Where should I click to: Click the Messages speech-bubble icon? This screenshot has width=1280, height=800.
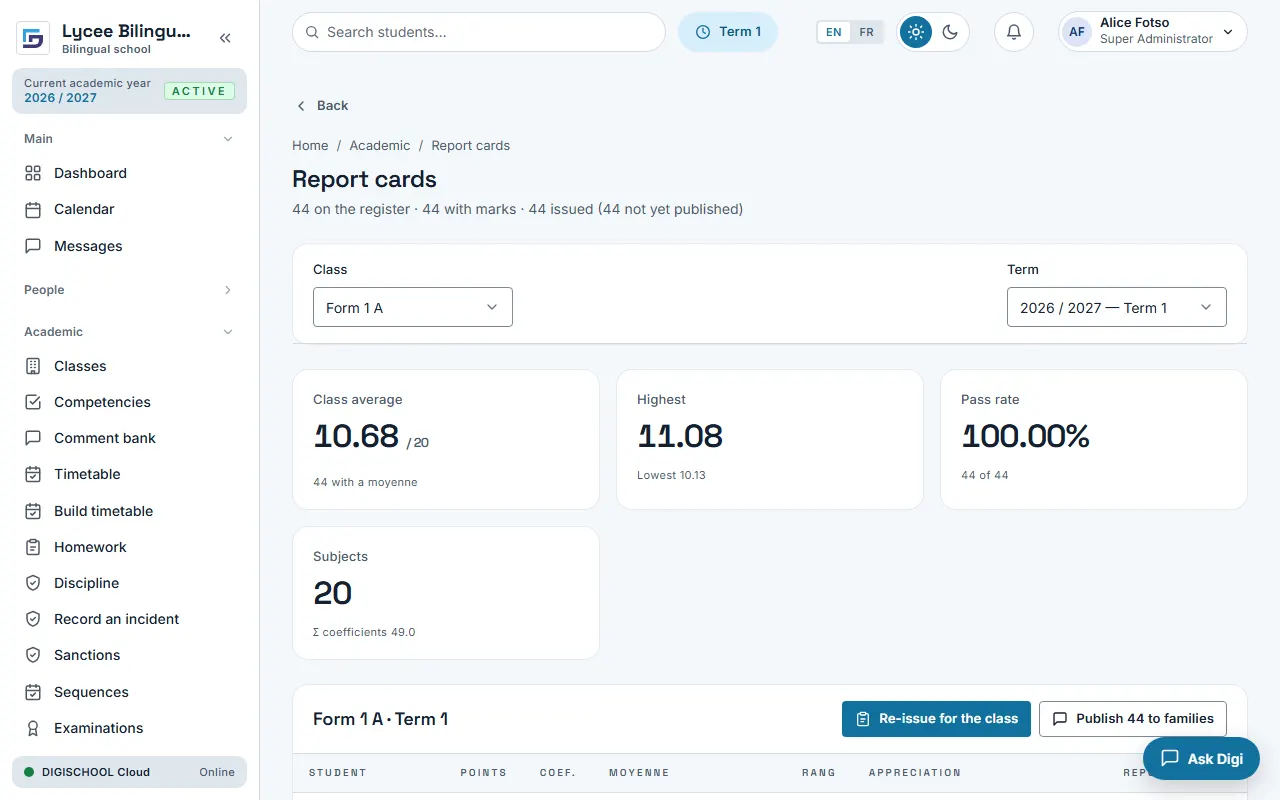coord(33,246)
